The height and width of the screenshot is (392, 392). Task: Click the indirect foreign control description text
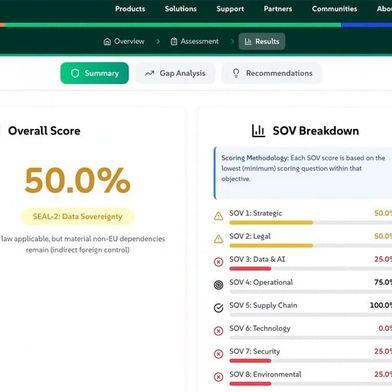[83, 244]
